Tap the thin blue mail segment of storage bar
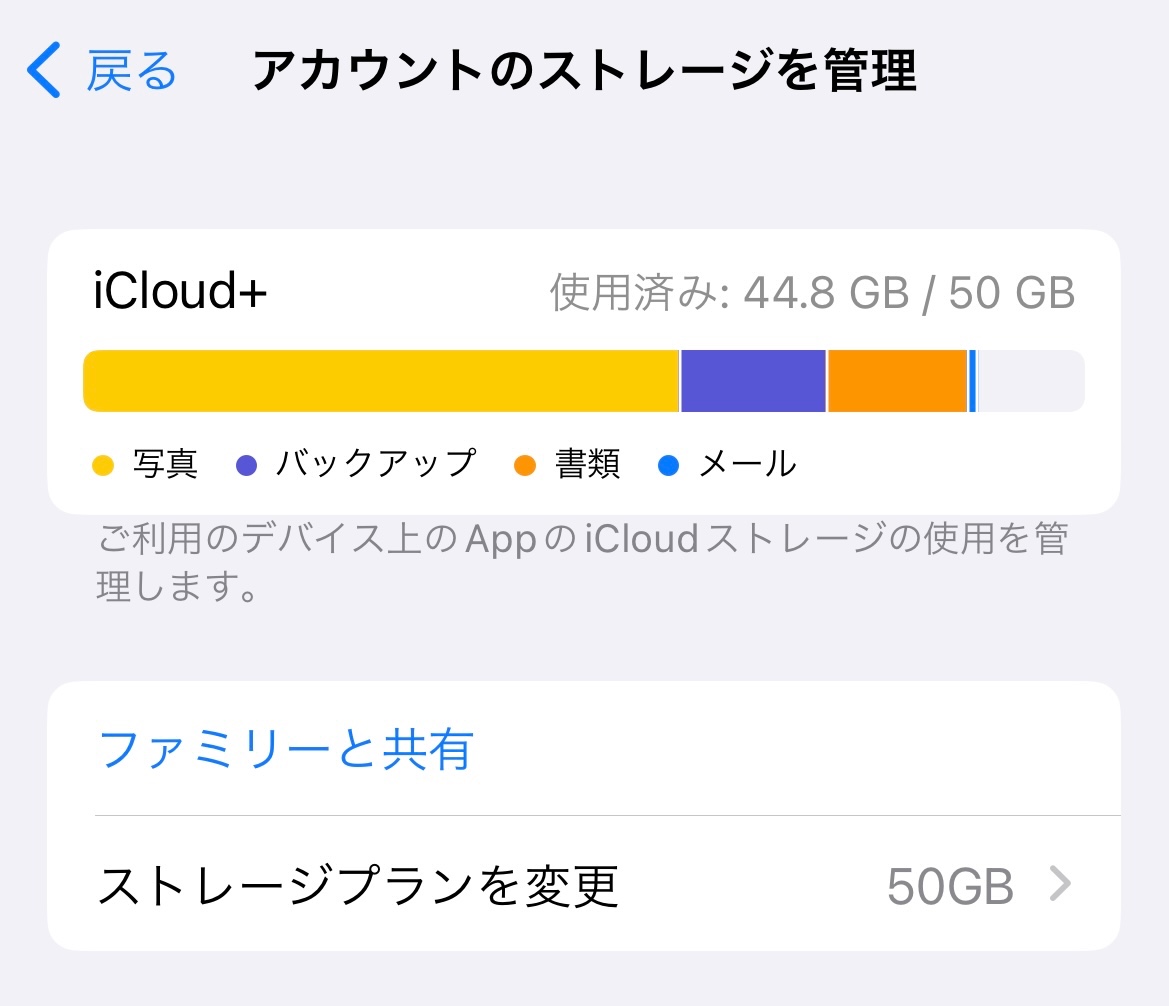This screenshot has height=1006, width=1169. pos(973,381)
